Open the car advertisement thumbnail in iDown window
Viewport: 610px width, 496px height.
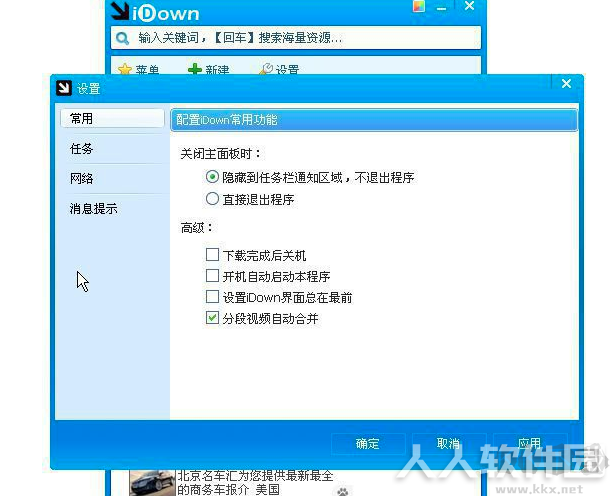152,483
